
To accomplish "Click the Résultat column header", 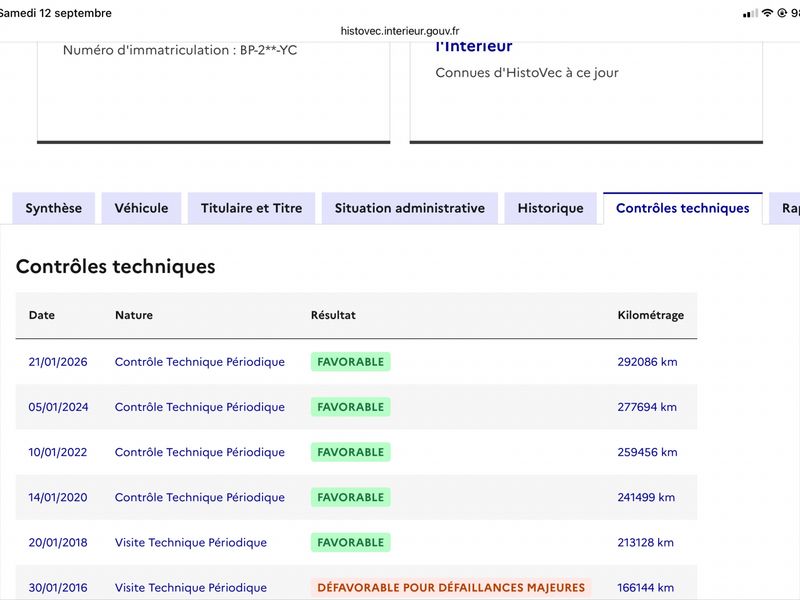I will pos(333,315).
